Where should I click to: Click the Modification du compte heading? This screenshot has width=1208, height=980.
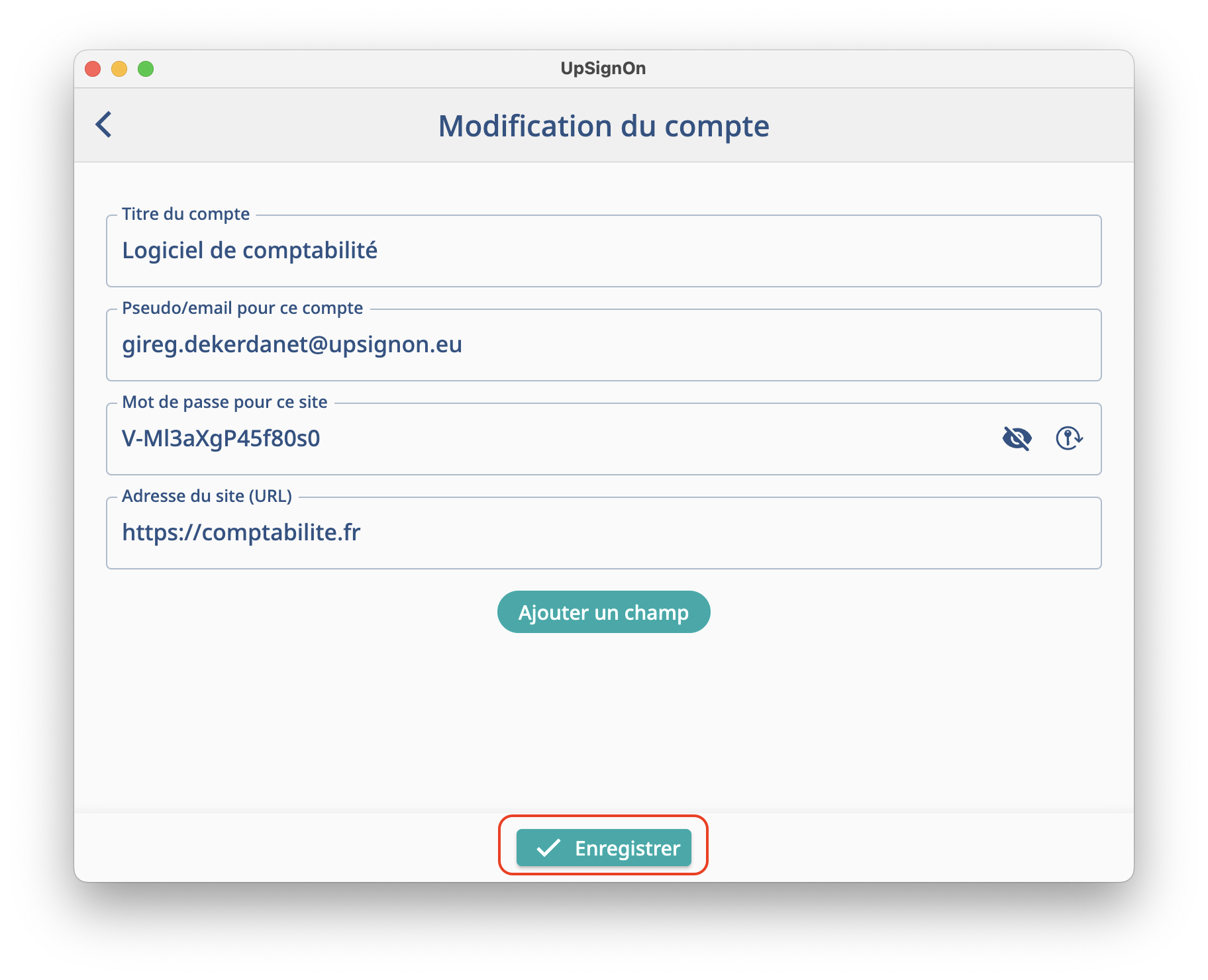tap(603, 126)
